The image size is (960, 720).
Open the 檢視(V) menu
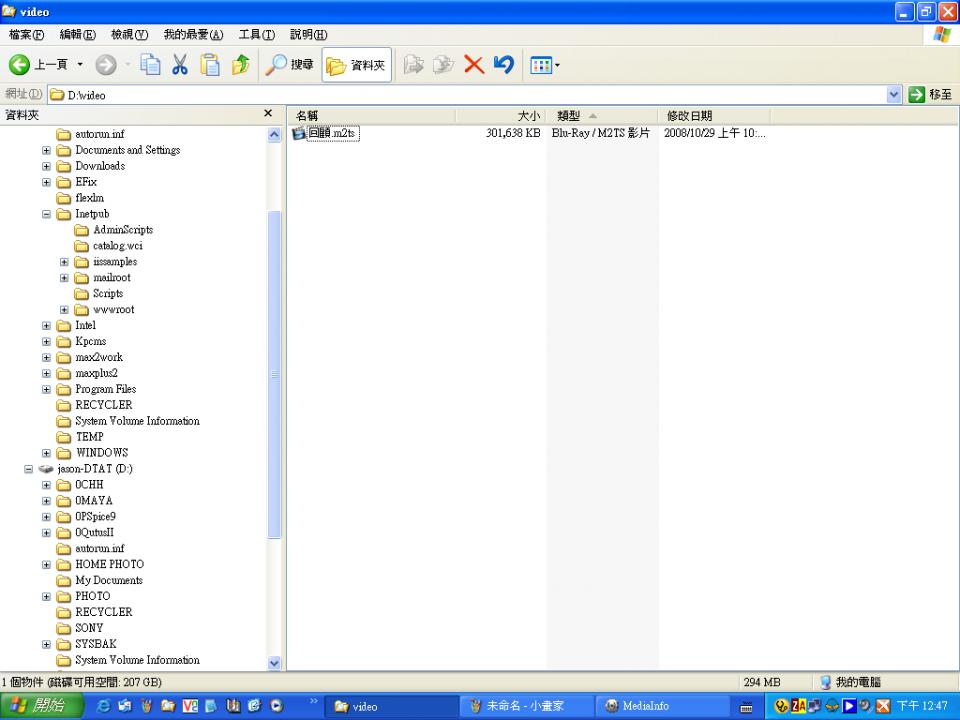[x=129, y=35]
